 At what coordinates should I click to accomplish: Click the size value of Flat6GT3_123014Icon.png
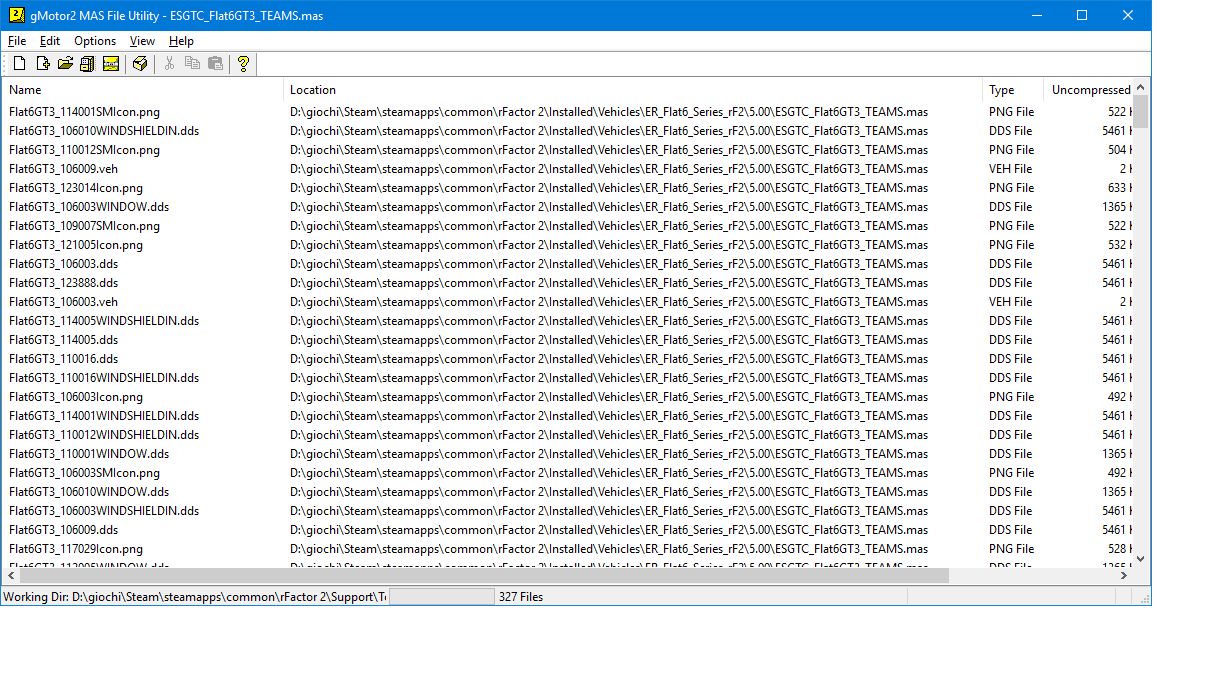coord(1120,188)
